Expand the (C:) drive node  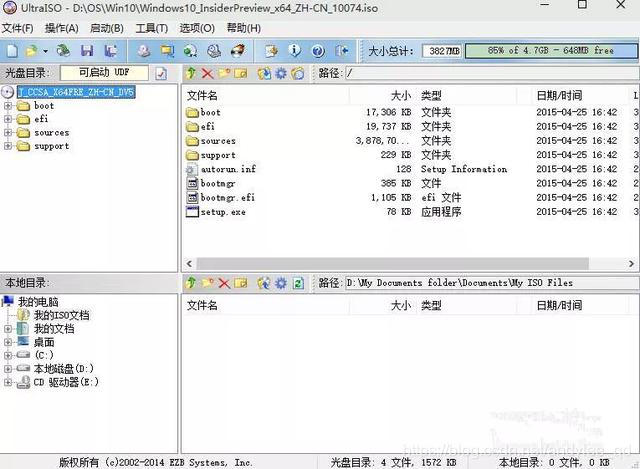[x=8, y=355]
